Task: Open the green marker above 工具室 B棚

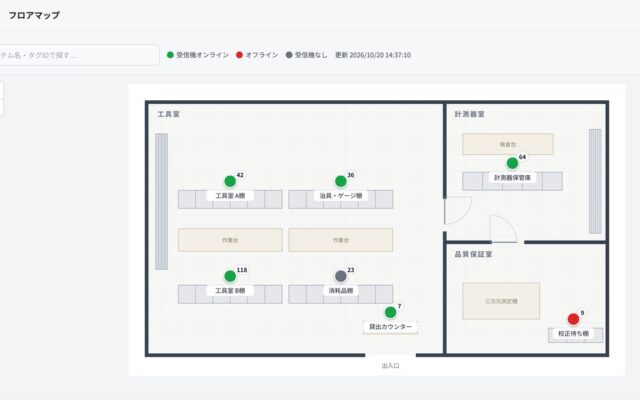Action: (x=230, y=276)
